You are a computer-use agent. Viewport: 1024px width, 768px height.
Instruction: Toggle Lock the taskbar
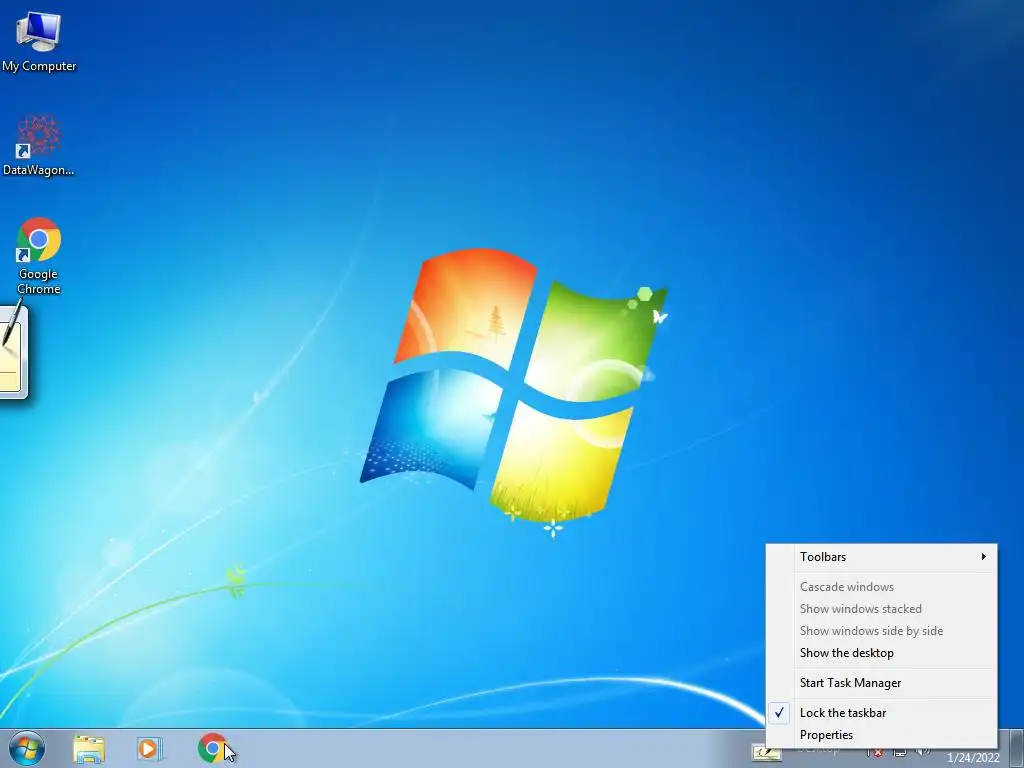click(x=882, y=713)
